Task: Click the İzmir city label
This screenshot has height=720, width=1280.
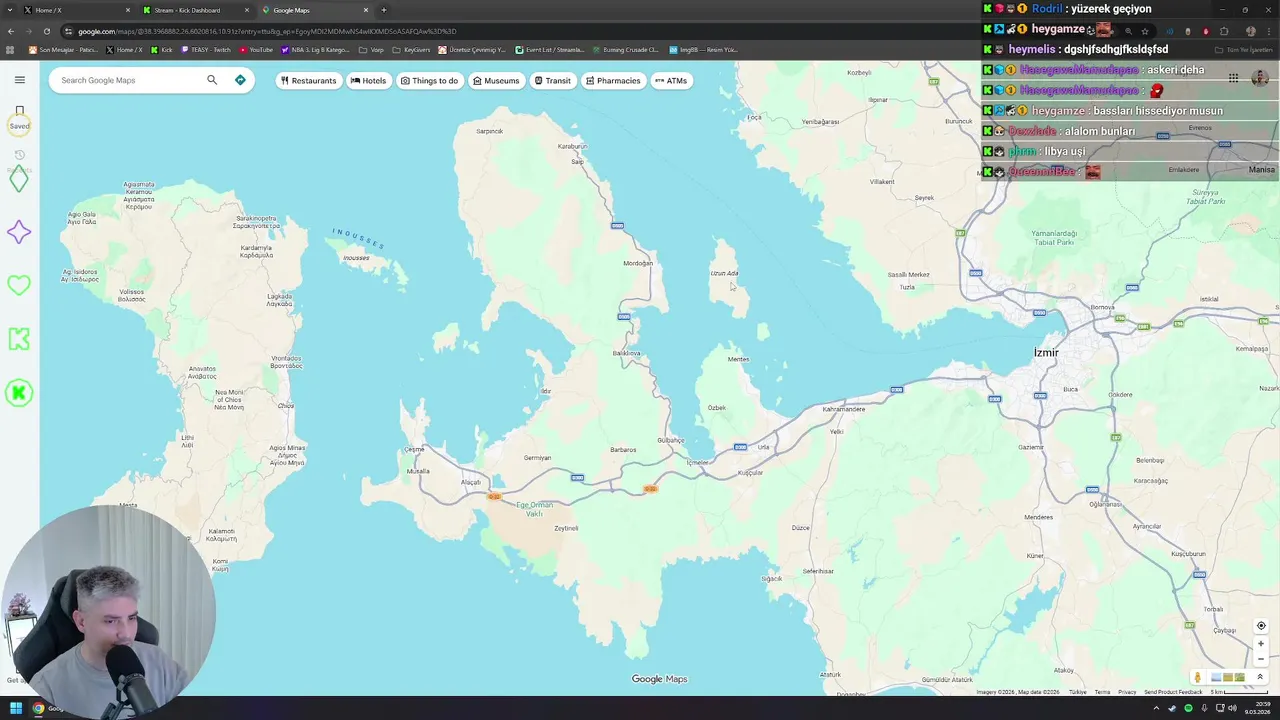Action: point(1046,352)
